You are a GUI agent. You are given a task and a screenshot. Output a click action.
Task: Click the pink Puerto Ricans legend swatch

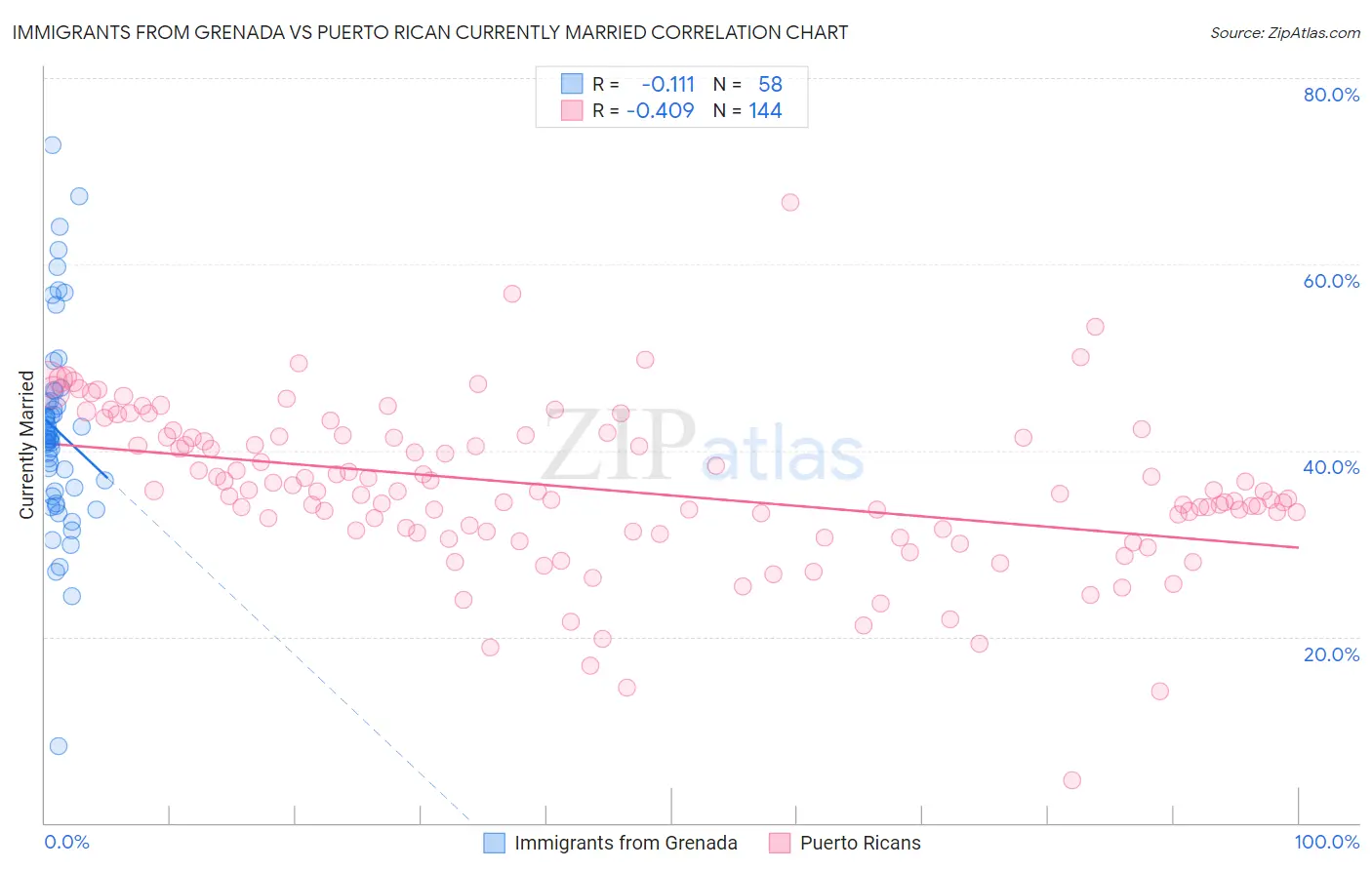(x=780, y=843)
